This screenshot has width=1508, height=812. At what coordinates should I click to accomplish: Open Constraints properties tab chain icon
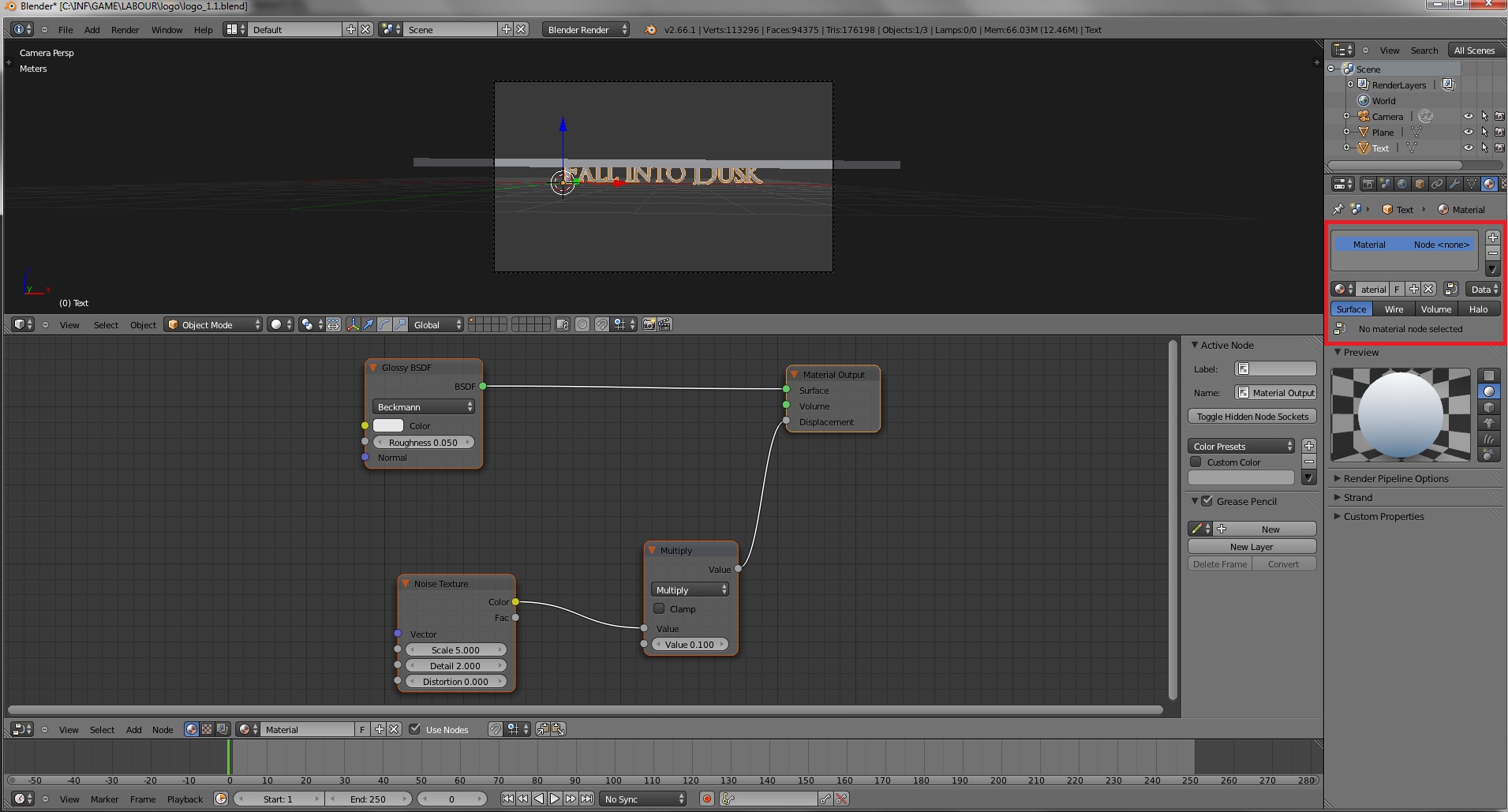point(1437,184)
